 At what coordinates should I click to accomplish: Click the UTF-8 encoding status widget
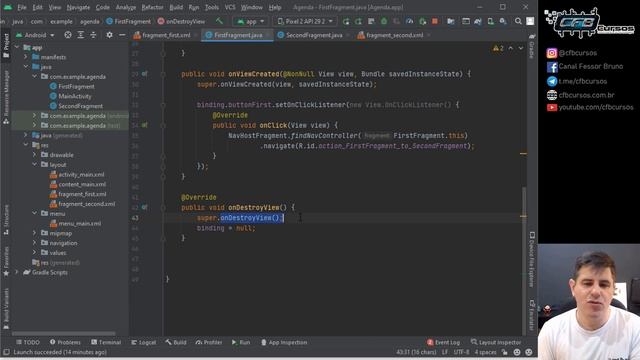[461, 352]
